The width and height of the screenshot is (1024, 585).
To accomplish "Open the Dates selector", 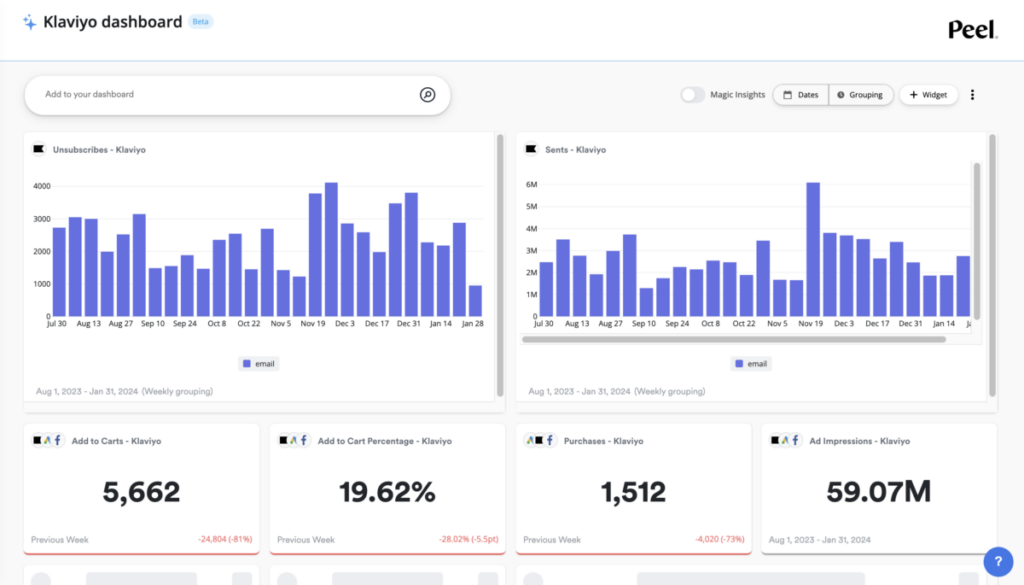I will click(800, 94).
